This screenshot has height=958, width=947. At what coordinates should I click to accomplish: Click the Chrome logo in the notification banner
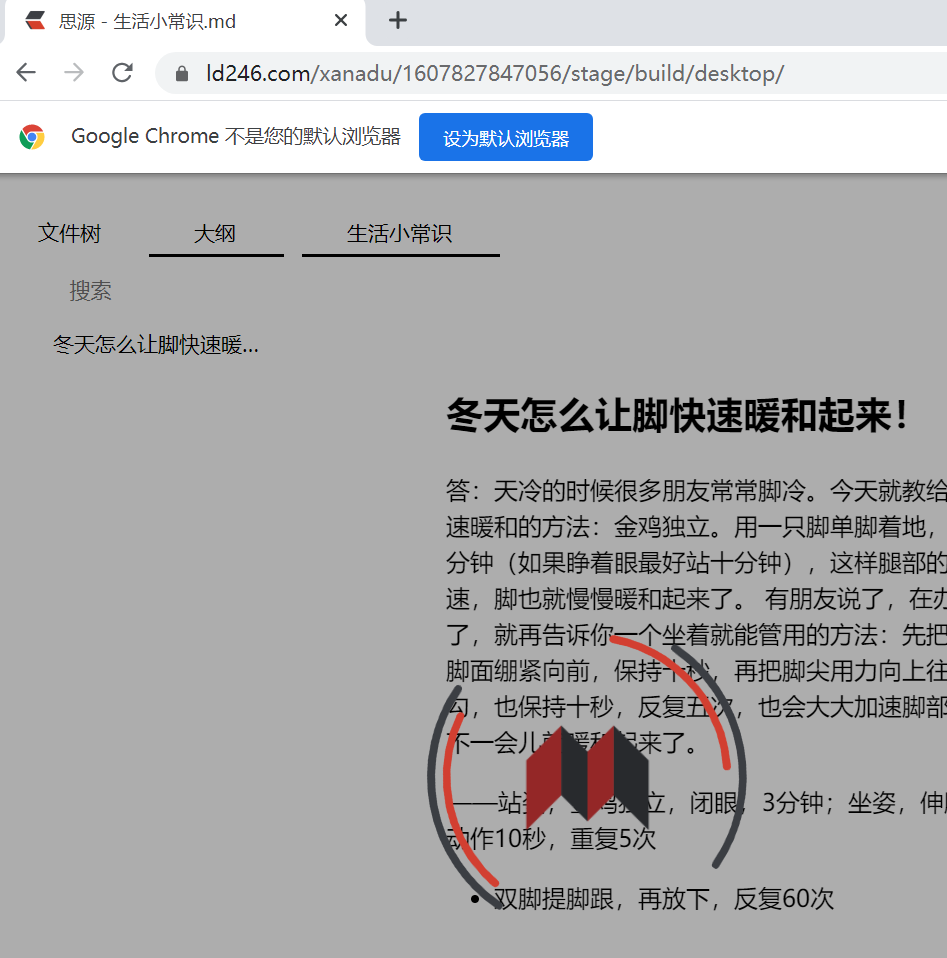(31, 136)
